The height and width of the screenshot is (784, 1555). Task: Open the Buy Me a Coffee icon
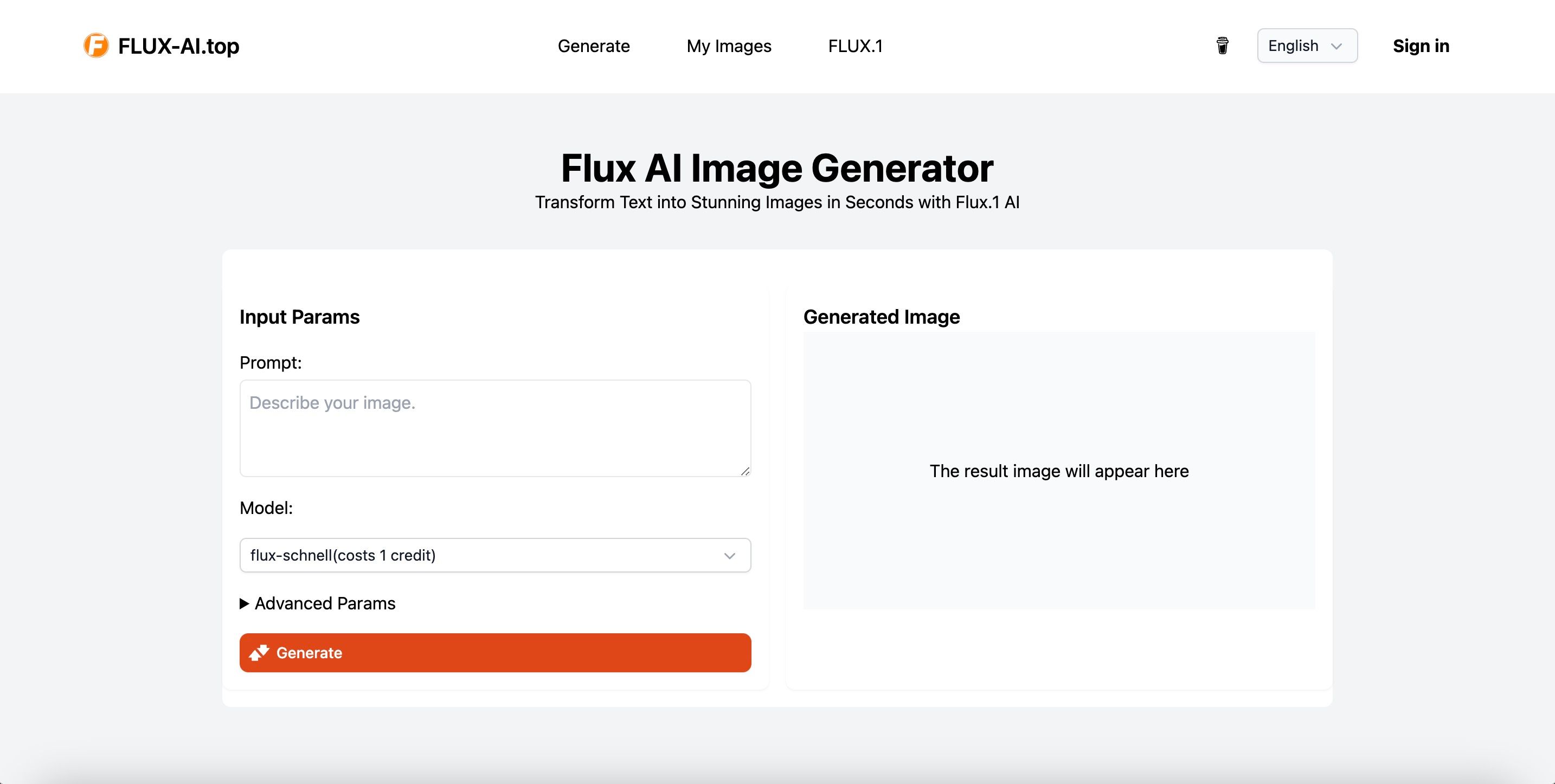point(1222,45)
